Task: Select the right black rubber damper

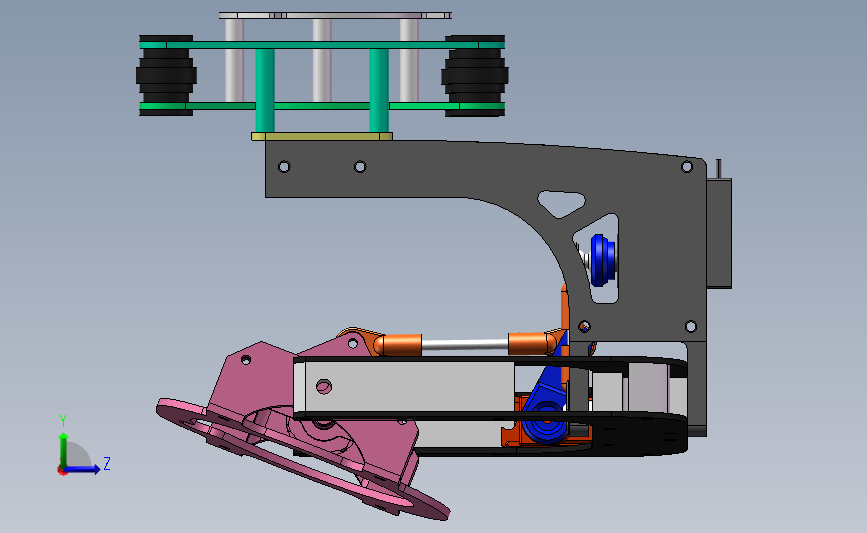Action: (475, 76)
